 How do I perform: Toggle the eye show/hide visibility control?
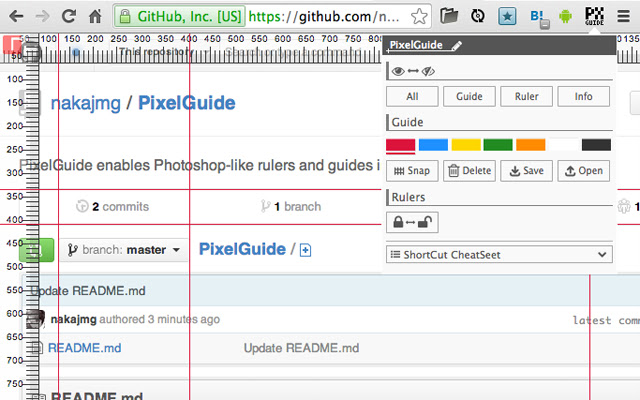[413, 71]
